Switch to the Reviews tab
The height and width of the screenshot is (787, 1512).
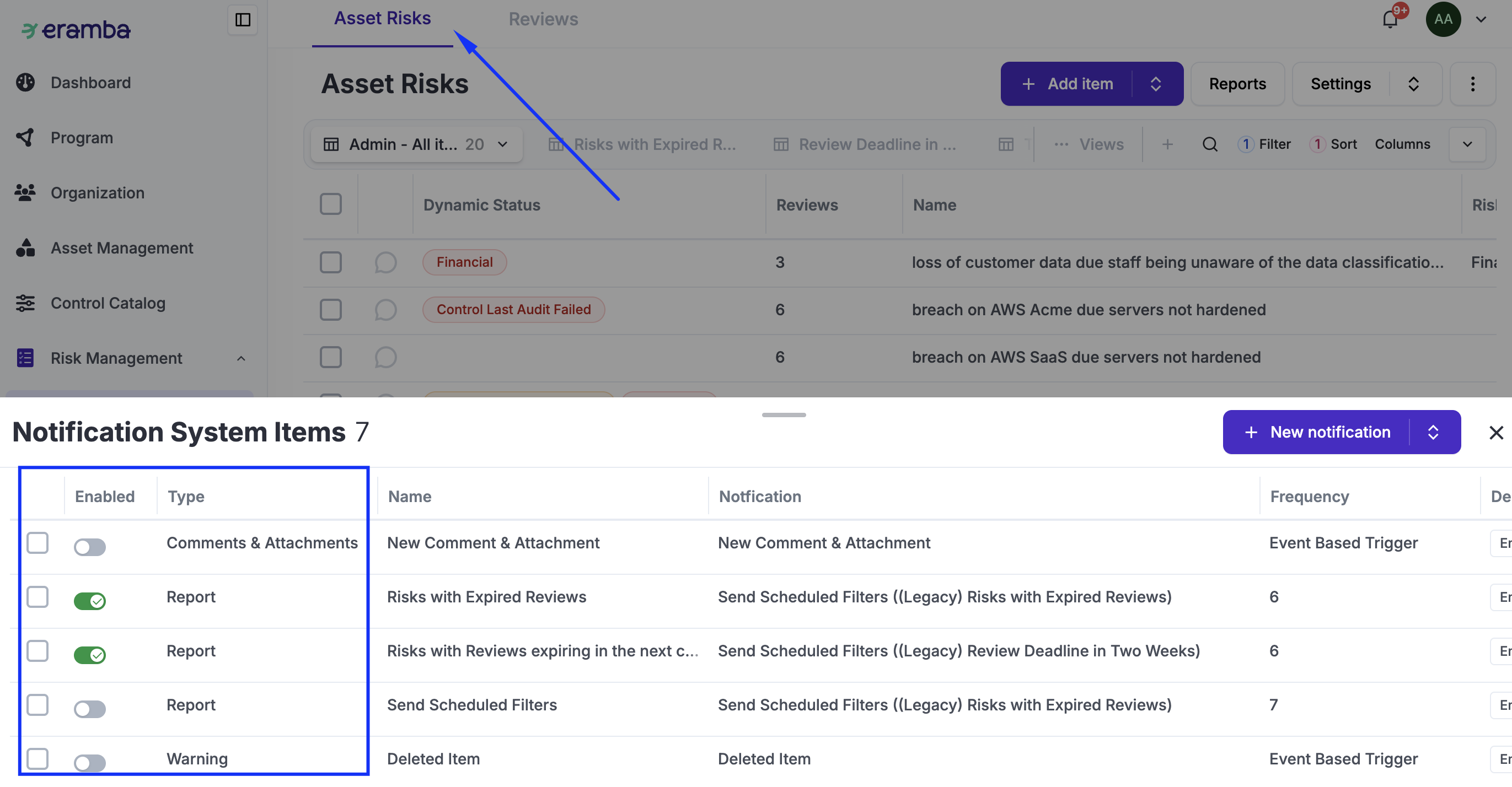click(x=543, y=19)
